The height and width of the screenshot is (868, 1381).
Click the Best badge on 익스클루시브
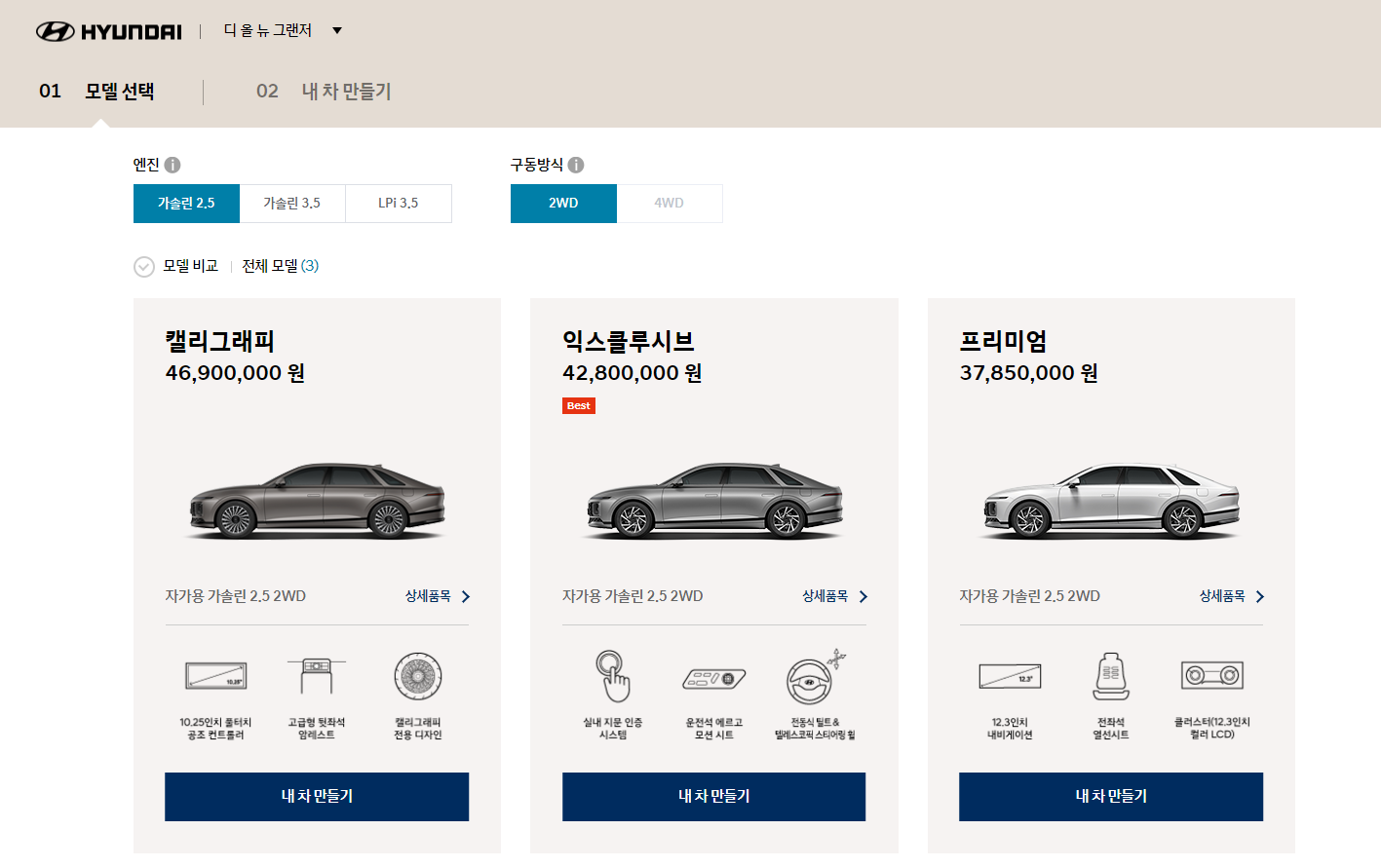[x=579, y=406]
